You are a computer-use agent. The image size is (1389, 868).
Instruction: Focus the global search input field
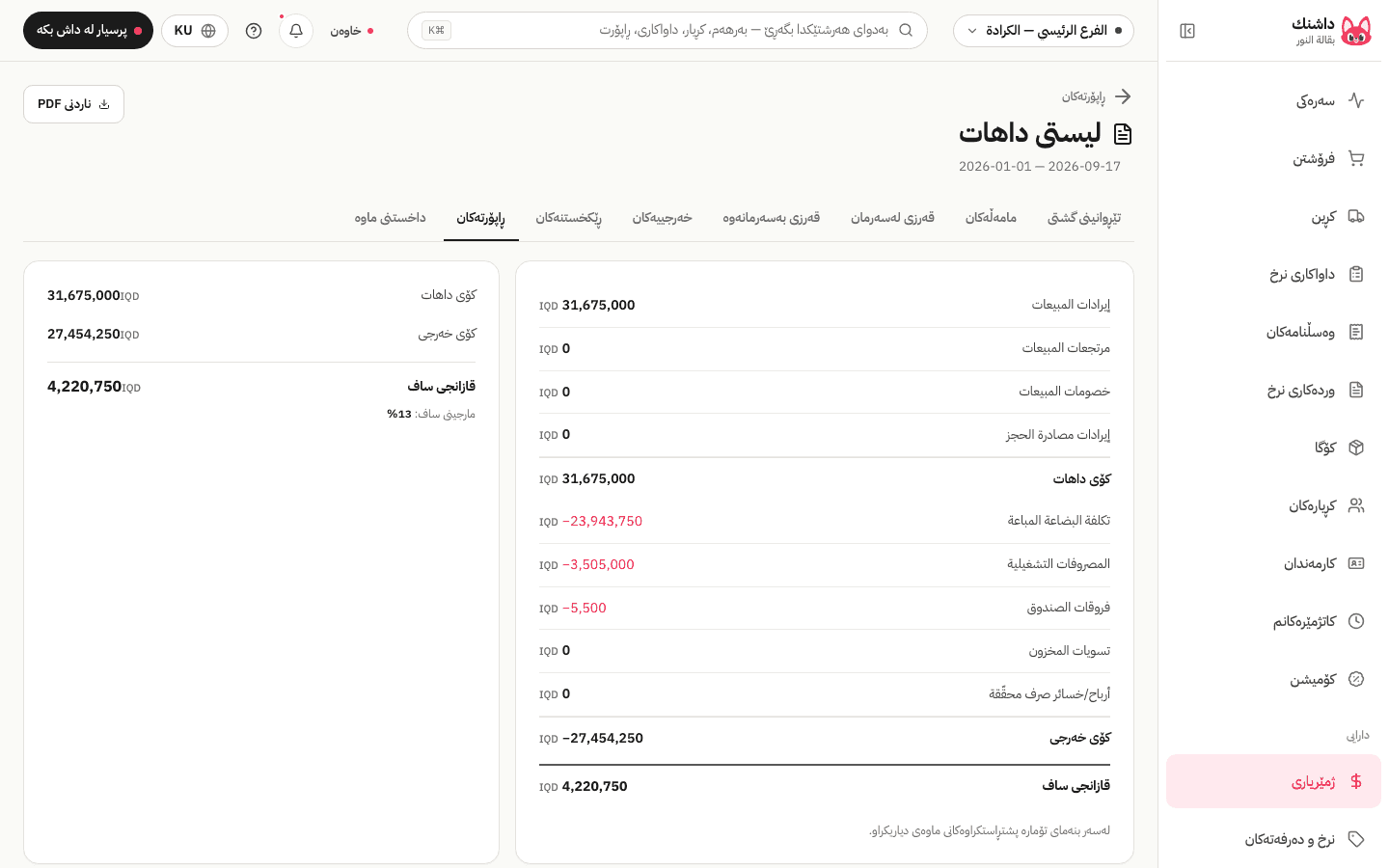[667, 31]
